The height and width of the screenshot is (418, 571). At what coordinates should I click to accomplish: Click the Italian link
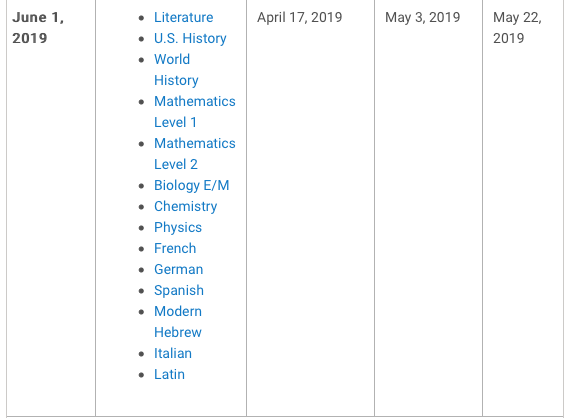[173, 354]
